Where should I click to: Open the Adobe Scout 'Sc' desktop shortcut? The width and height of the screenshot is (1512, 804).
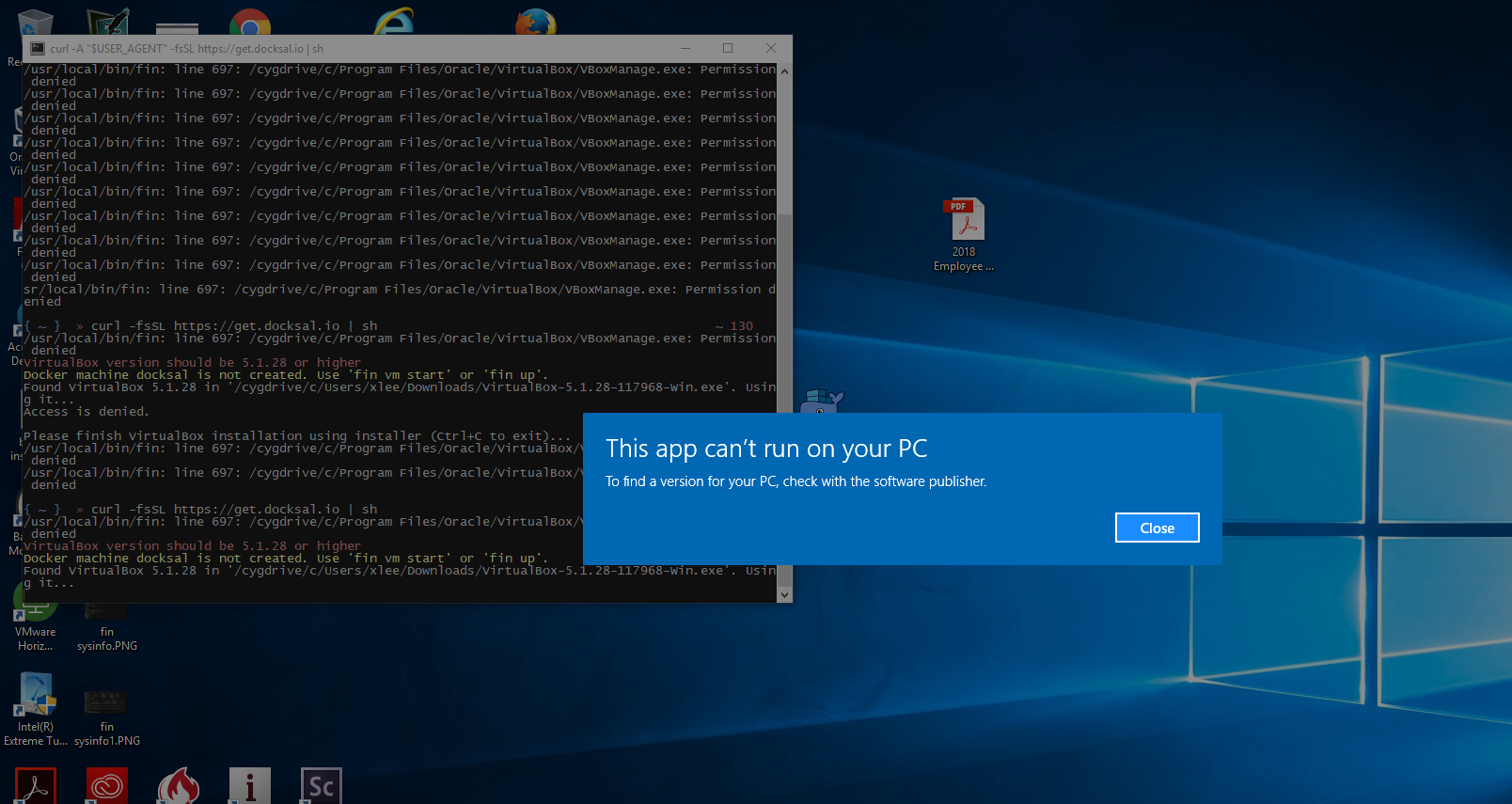coord(322,786)
